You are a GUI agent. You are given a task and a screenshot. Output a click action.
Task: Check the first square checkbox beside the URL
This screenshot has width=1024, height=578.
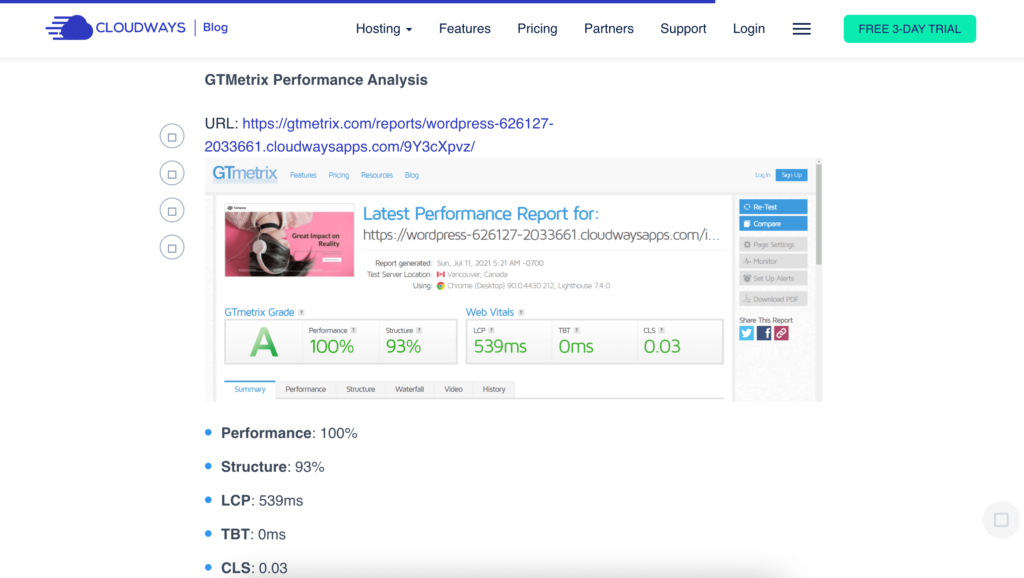171,135
